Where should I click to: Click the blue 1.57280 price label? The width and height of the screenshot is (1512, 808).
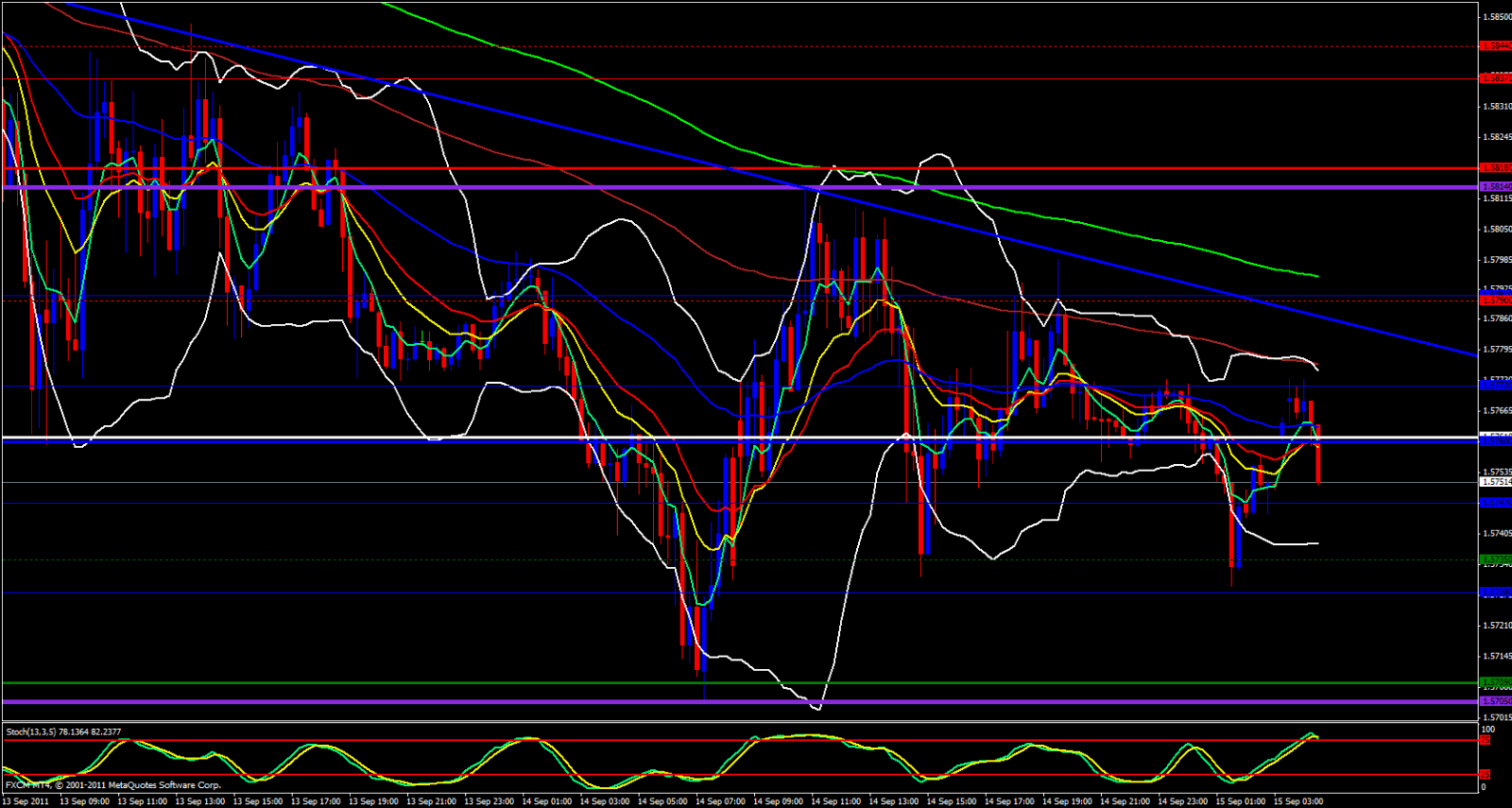(x=1495, y=593)
